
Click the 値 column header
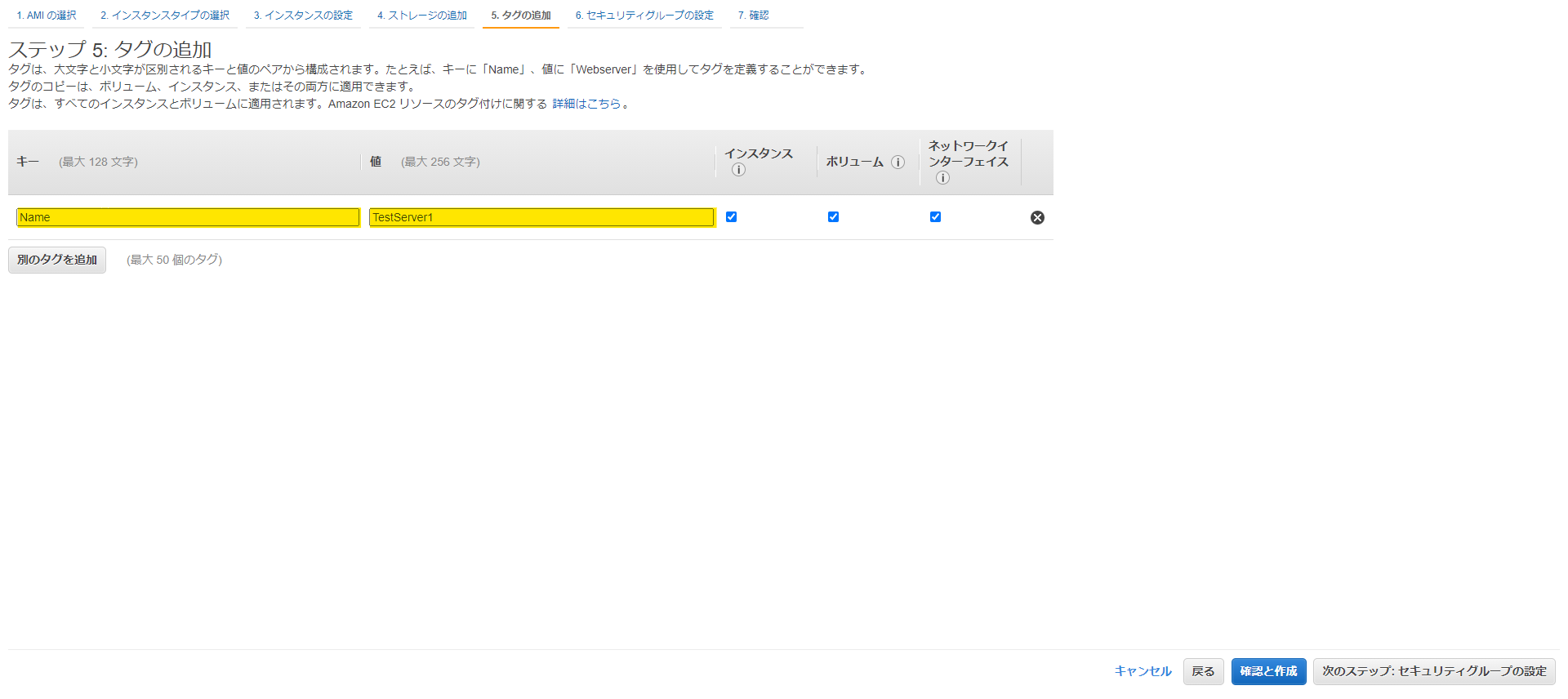pyautogui.click(x=376, y=162)
